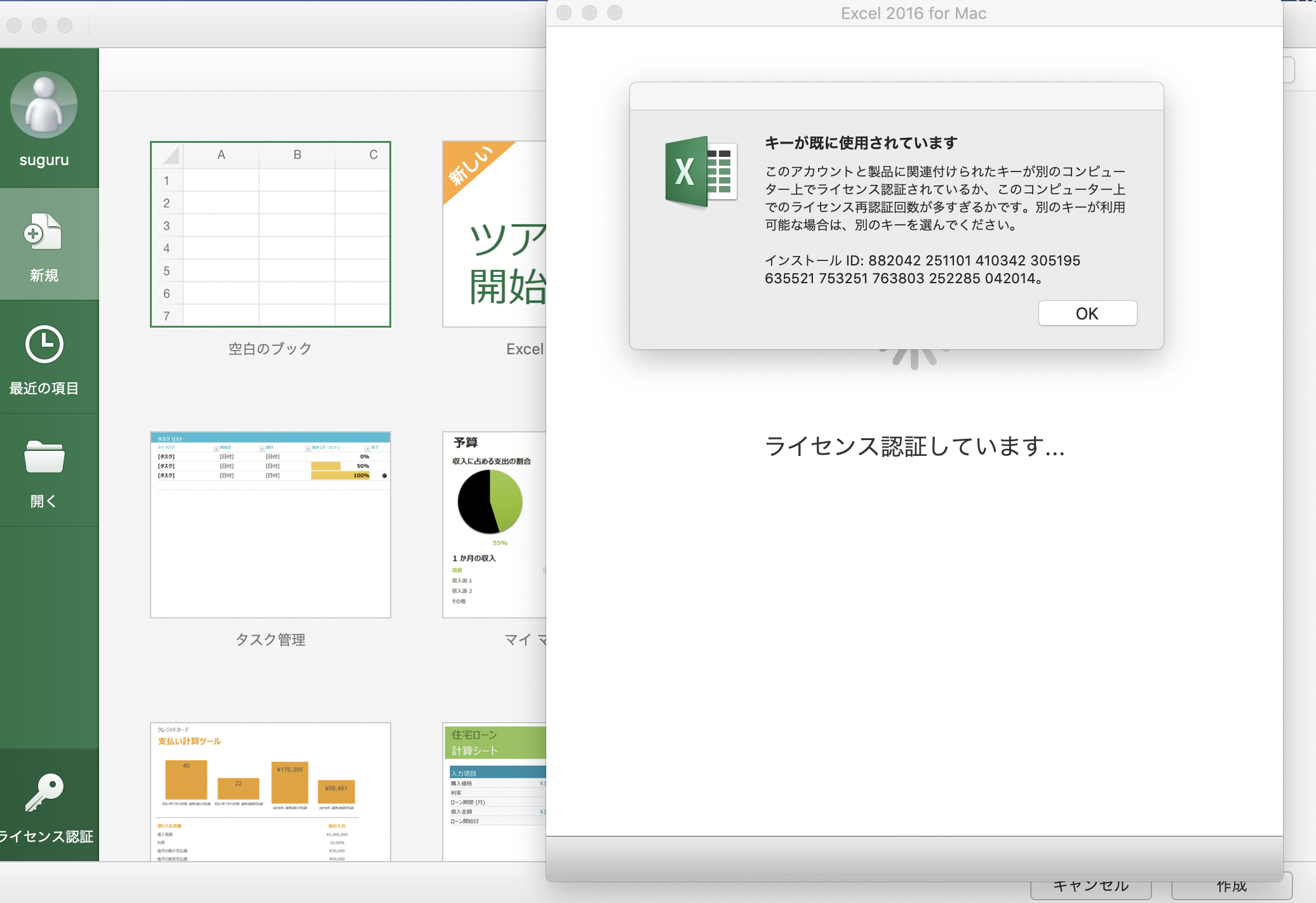Open ライセンス認証 key icon in sidebar
The image size is (1316, 903).
44,793
